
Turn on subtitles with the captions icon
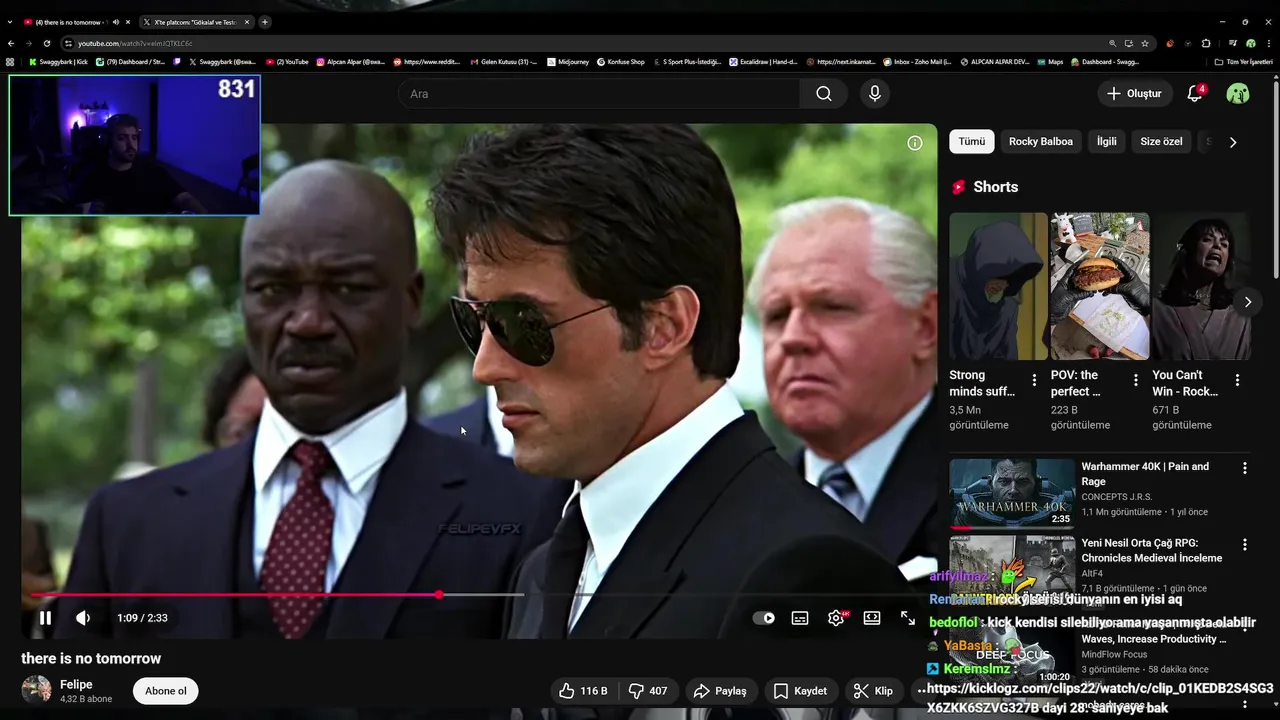click(x=800, y=618)
